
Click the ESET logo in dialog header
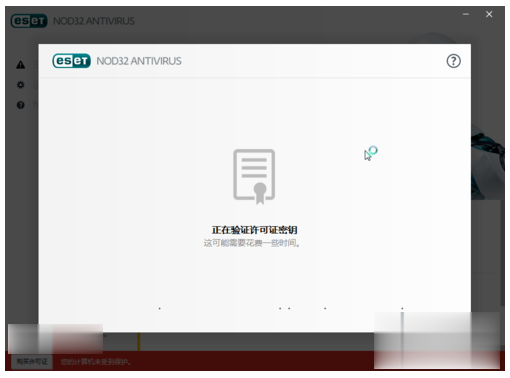coord(71,61)
